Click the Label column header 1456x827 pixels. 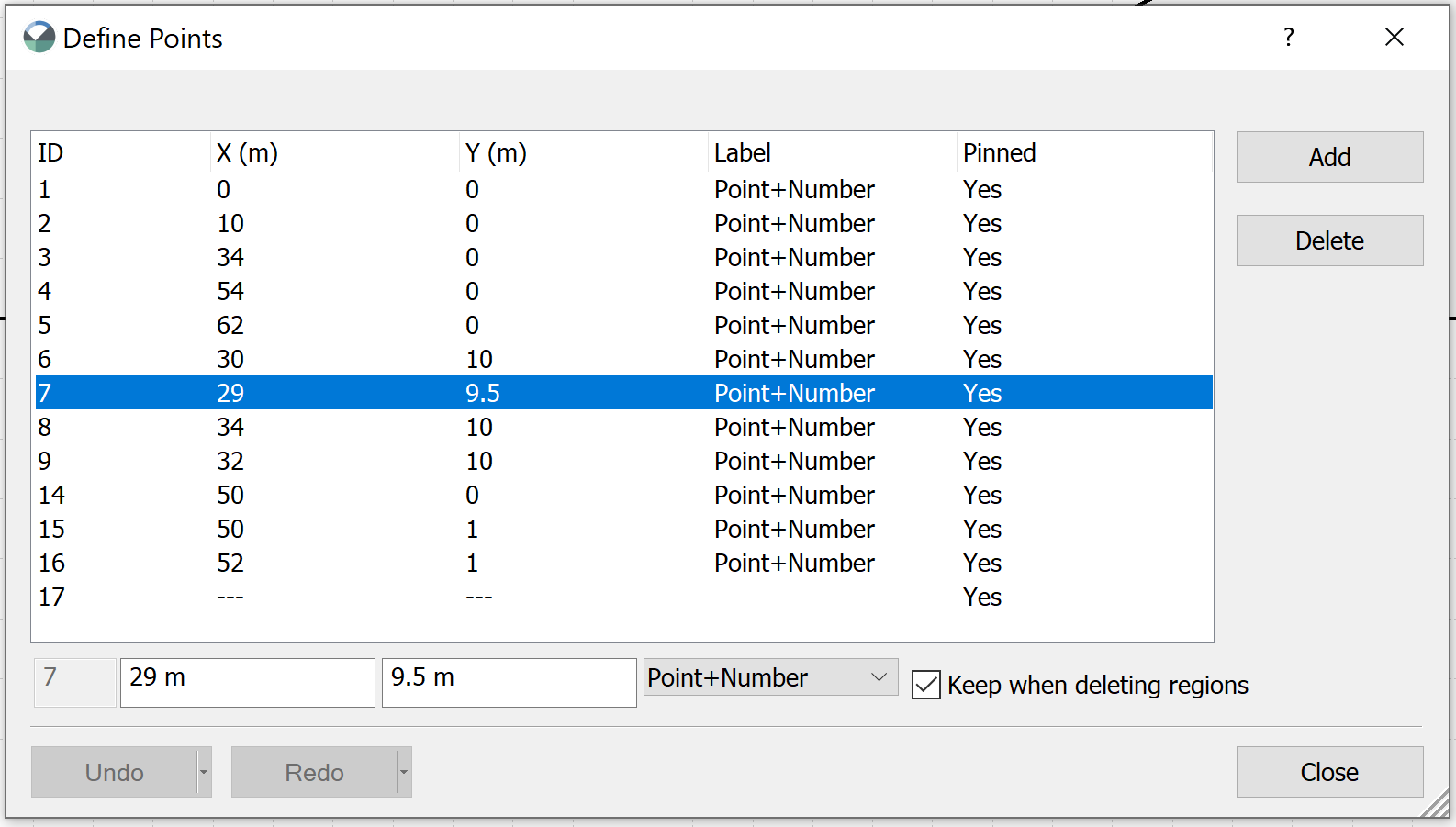pyautogui.click(x=742, y=153)
